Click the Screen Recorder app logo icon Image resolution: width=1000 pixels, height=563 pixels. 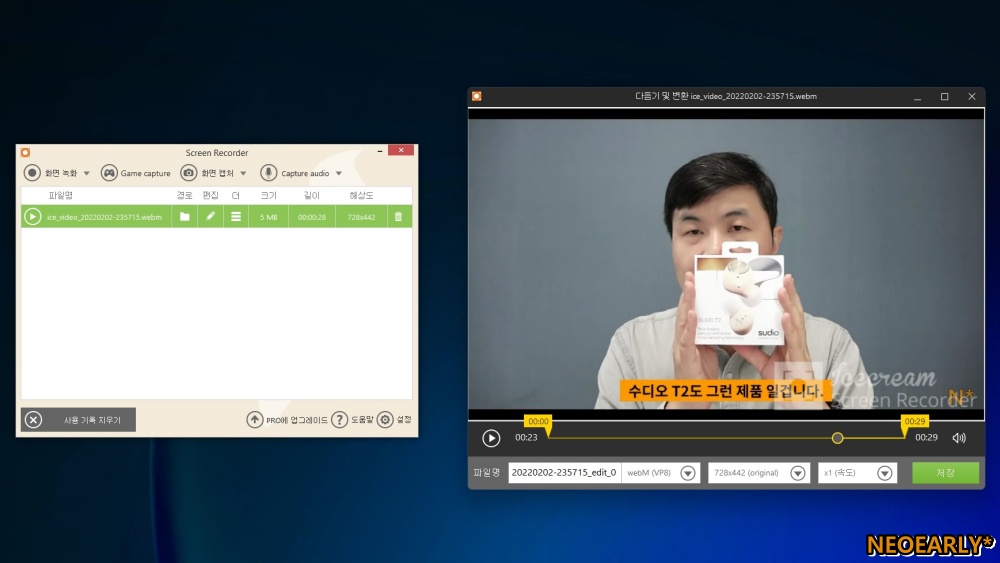26,152
